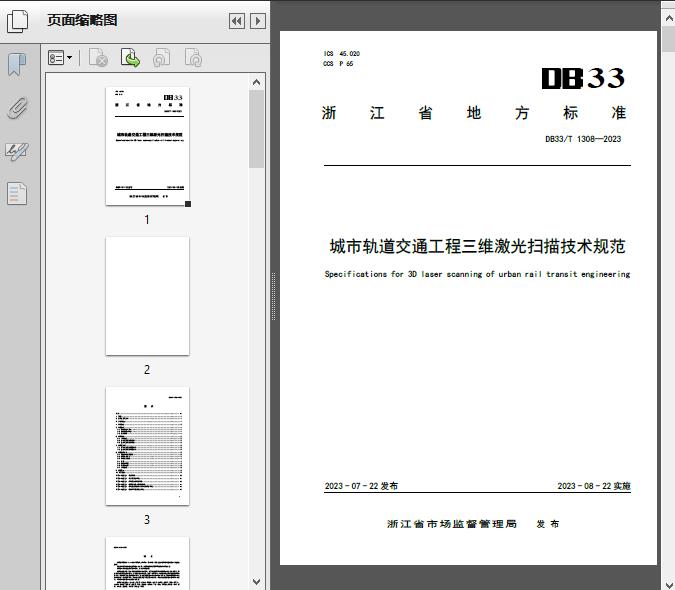Viewport: 675px width, 590px height.
Task: Click the standard number DB33/T 1308—2023
Action: (x=583, y=139)
